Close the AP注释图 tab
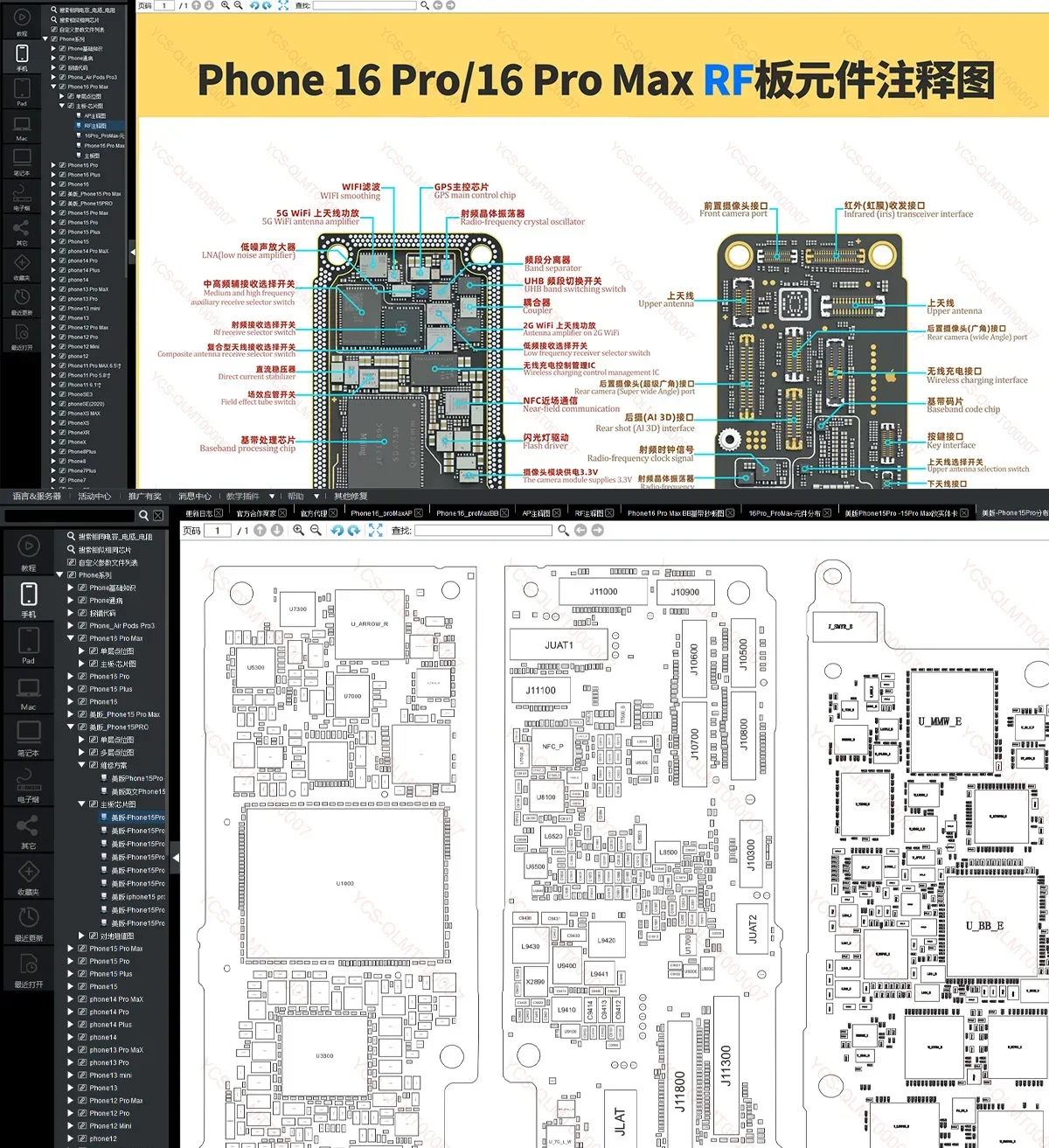Screen dimensions: 1049x1148 click(557, 513)
